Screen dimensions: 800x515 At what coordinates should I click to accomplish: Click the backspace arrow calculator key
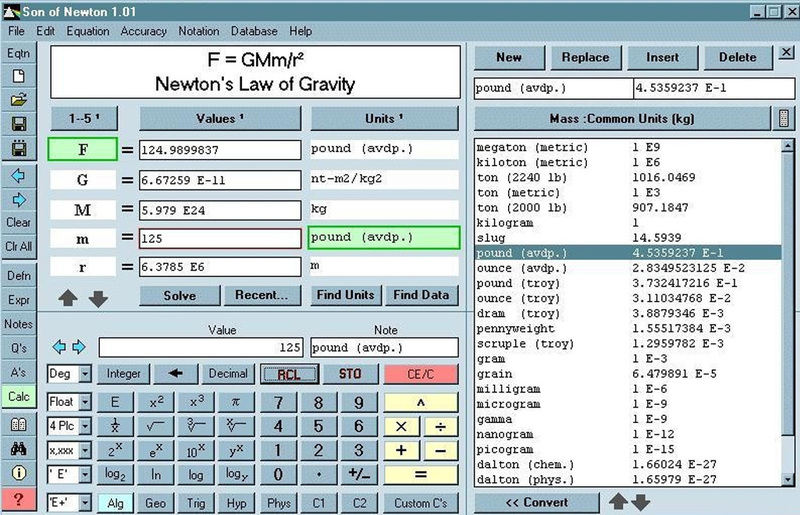176,374
